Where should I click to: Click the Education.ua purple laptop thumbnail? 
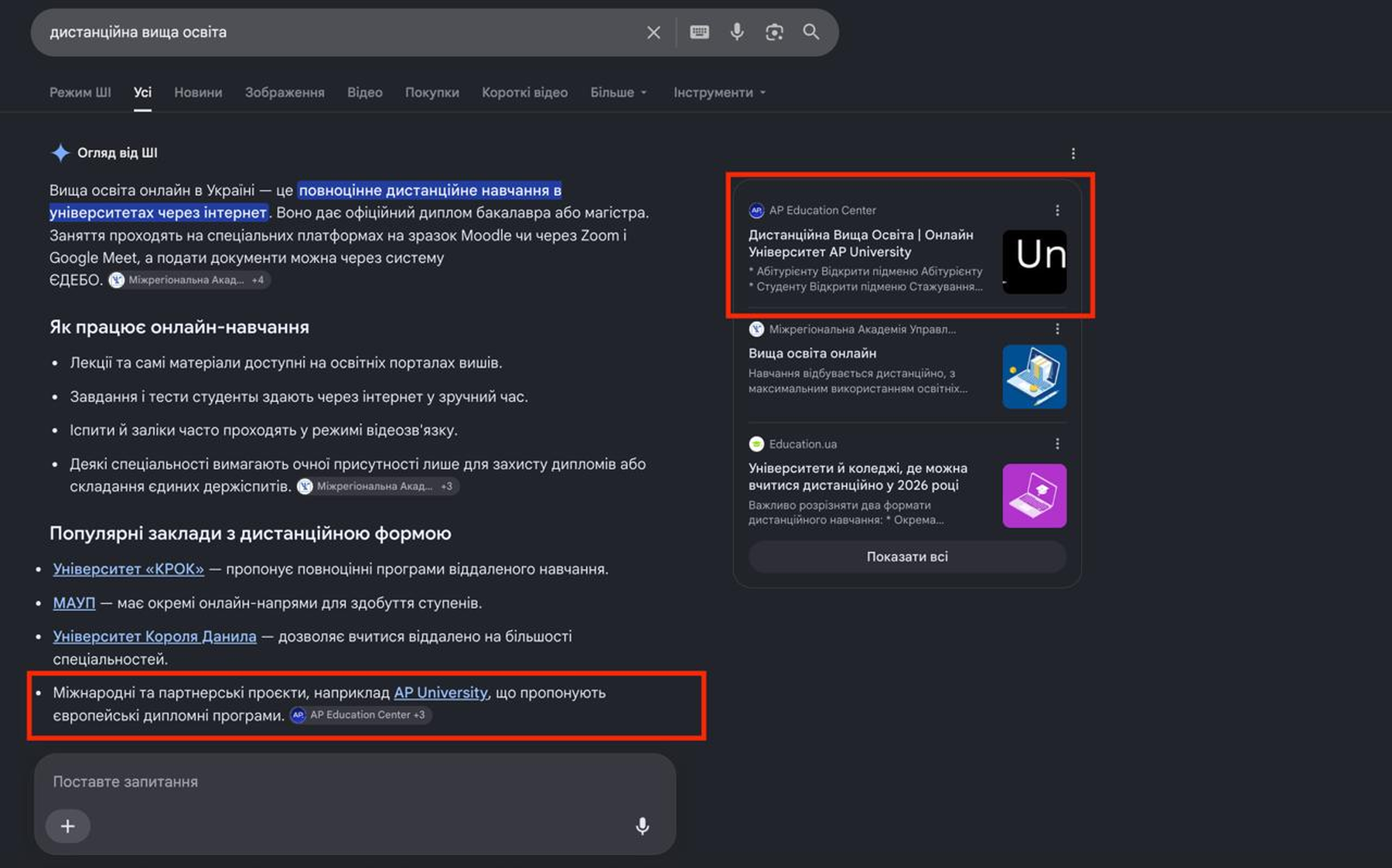[1035, 495]
